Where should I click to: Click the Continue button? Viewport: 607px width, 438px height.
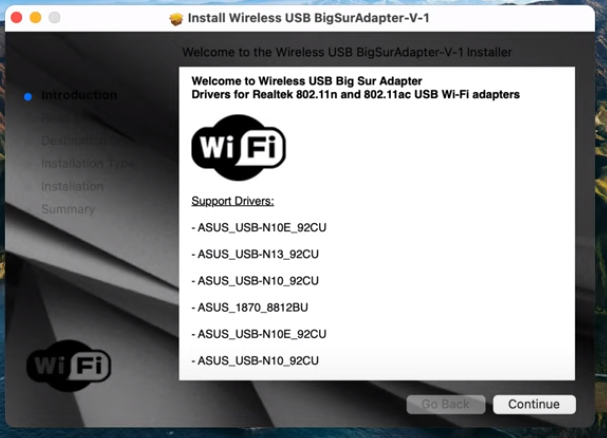pyautogui.click(x=533, y=404)
